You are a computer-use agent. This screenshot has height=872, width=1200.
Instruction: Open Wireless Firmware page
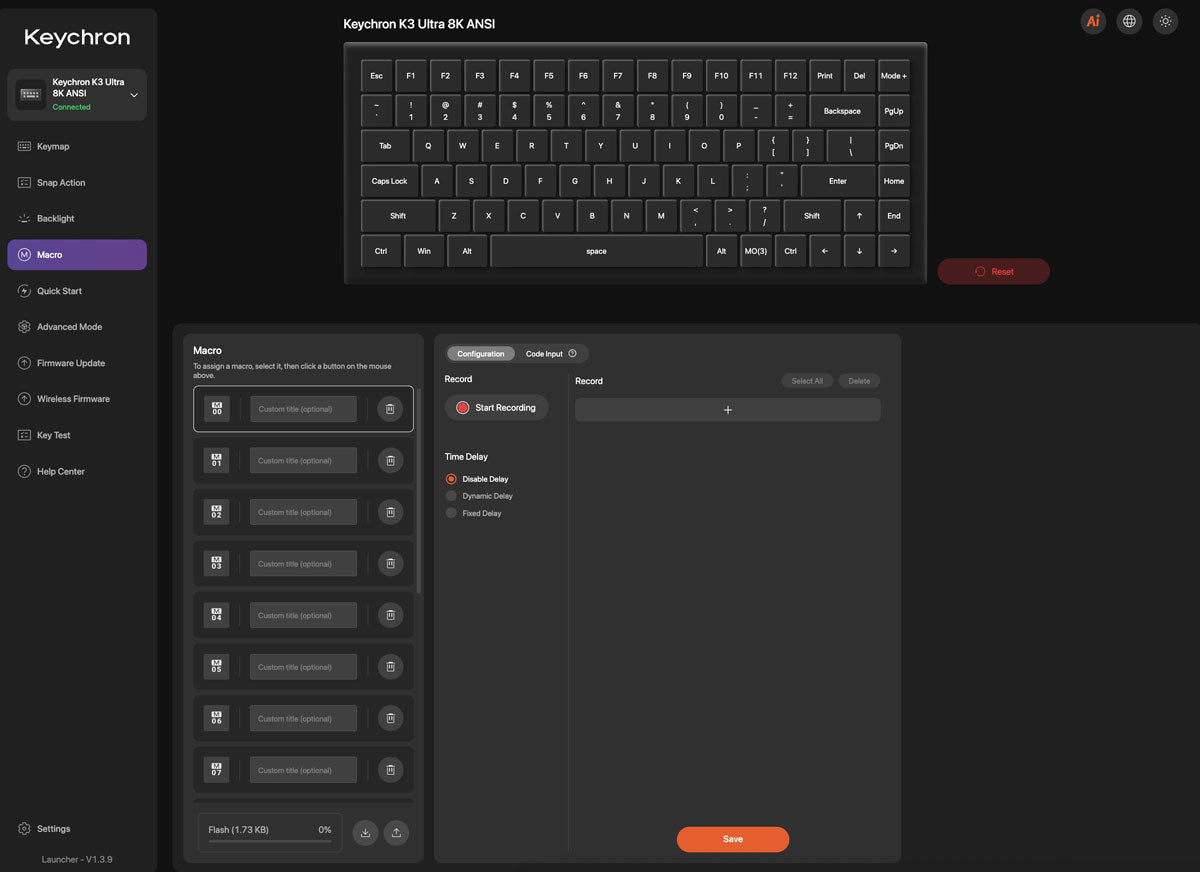[x=77, y=399]
